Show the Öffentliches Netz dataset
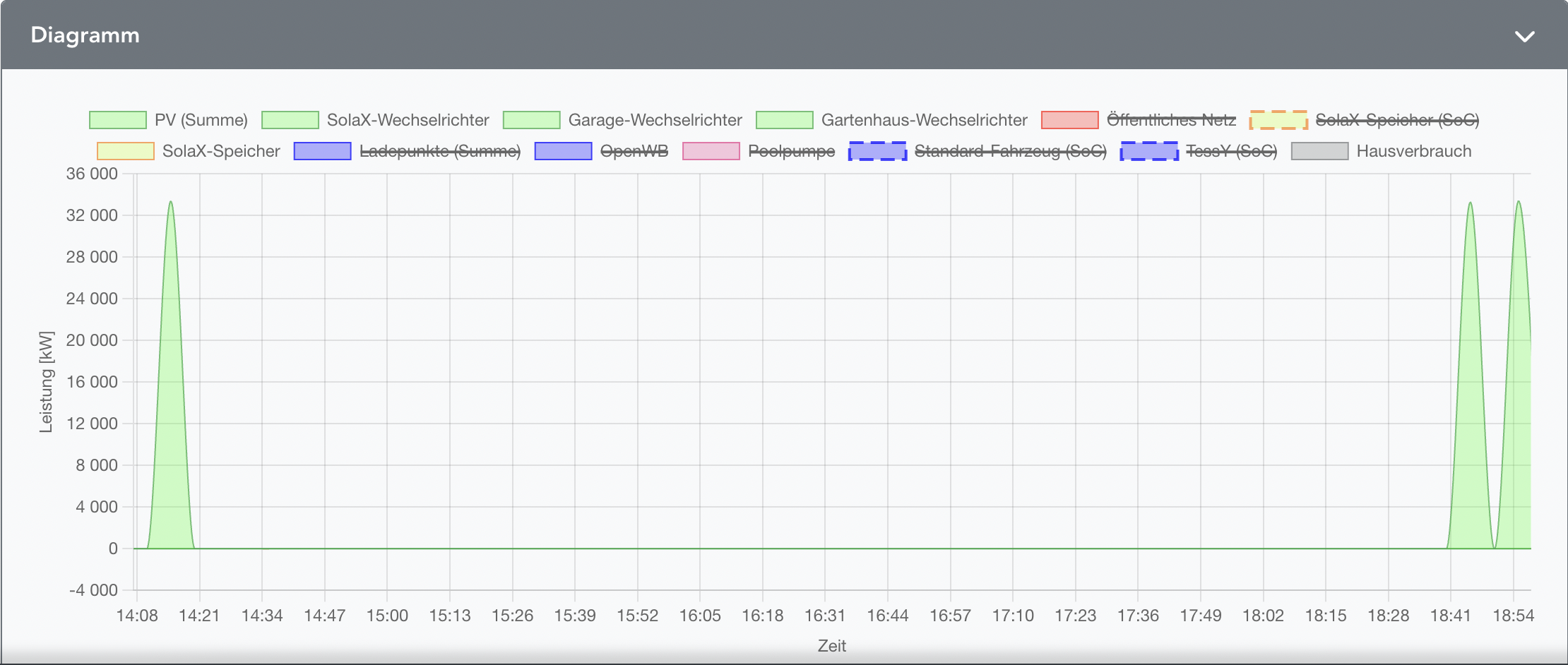1568x665 pixels. tap(1171, 120)
